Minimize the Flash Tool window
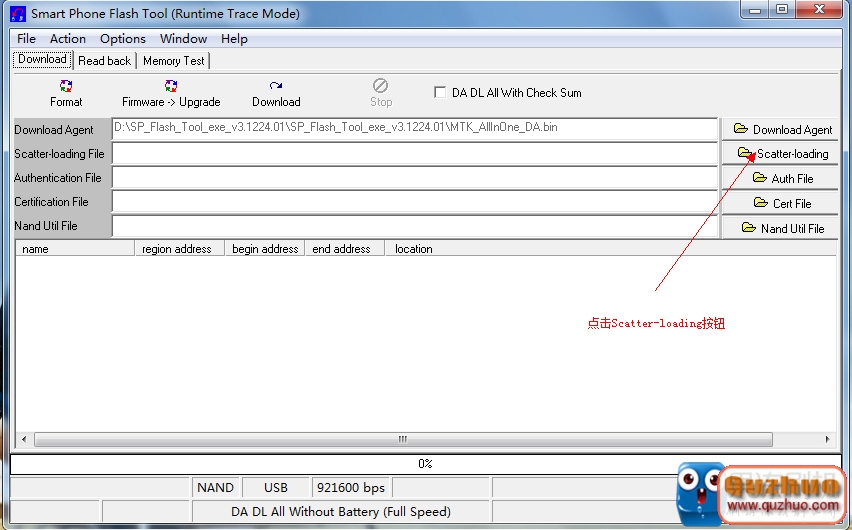 coord(755,10)
